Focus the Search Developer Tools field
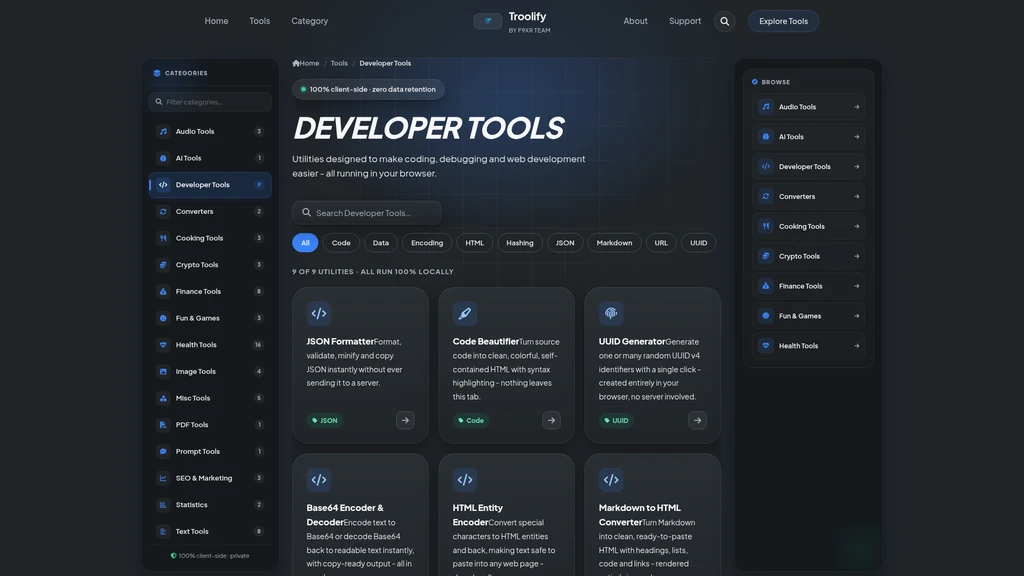The height and width of the screenshot is (576, 1024). pyautogui.click(x=367, y=213)
